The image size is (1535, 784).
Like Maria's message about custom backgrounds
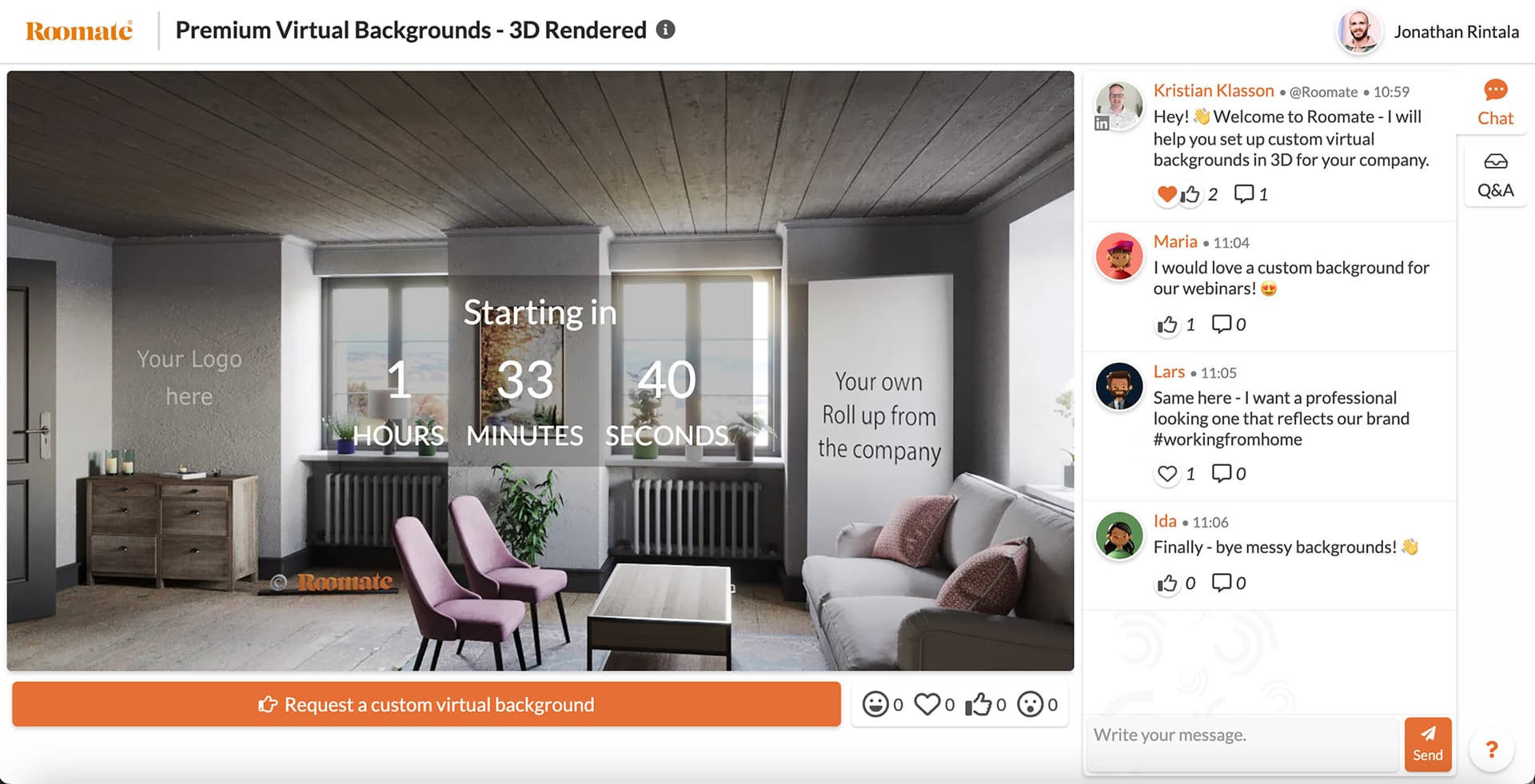(x=1168, y=324)
